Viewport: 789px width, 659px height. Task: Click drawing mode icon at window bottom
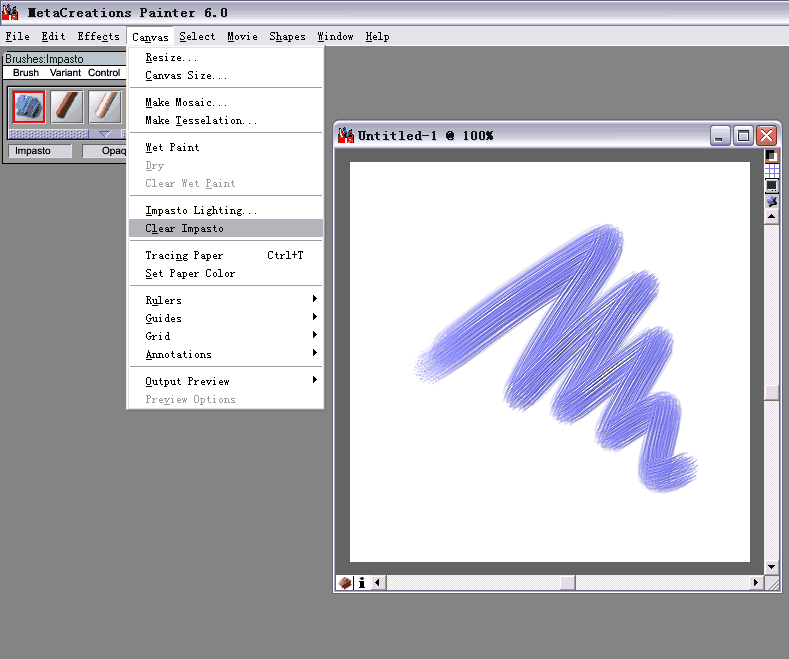click(345, 583)
